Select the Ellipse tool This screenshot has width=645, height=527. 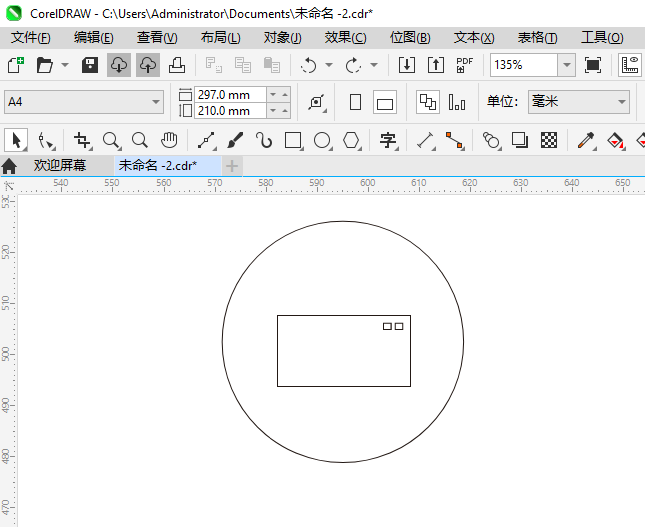(x=322, y=140)
